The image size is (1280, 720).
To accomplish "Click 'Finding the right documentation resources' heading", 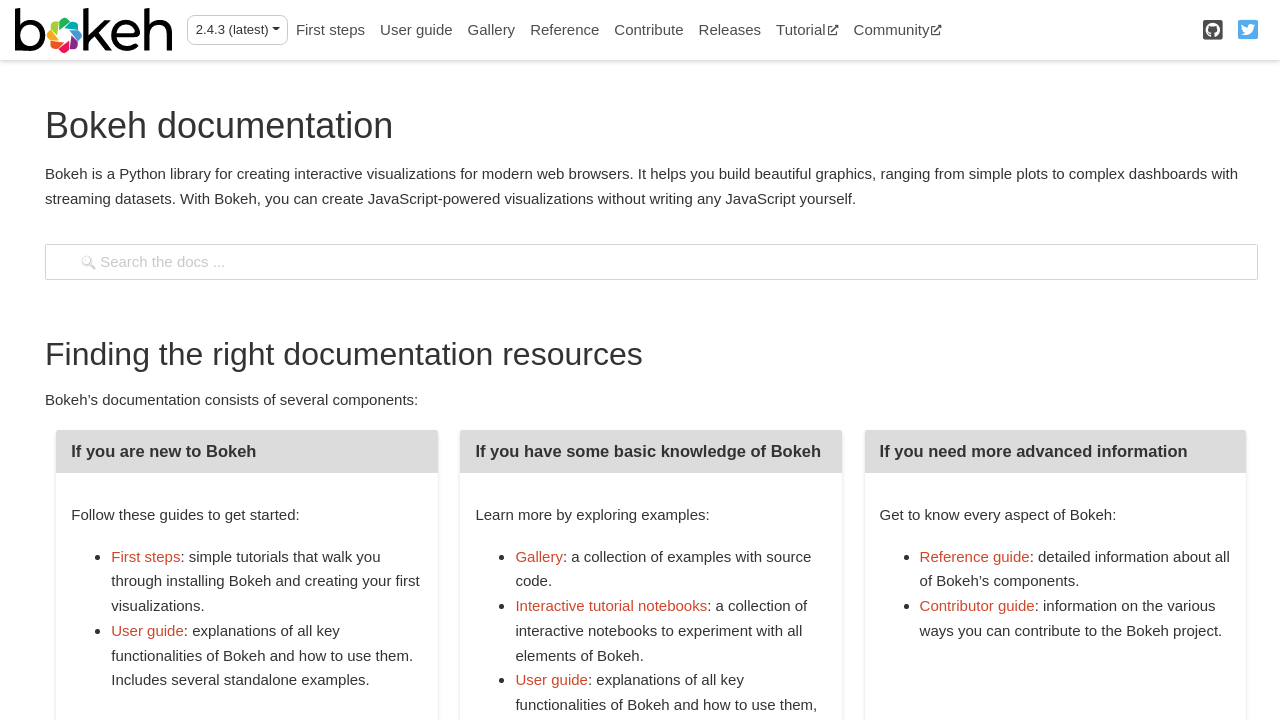I will pos(344,355).
